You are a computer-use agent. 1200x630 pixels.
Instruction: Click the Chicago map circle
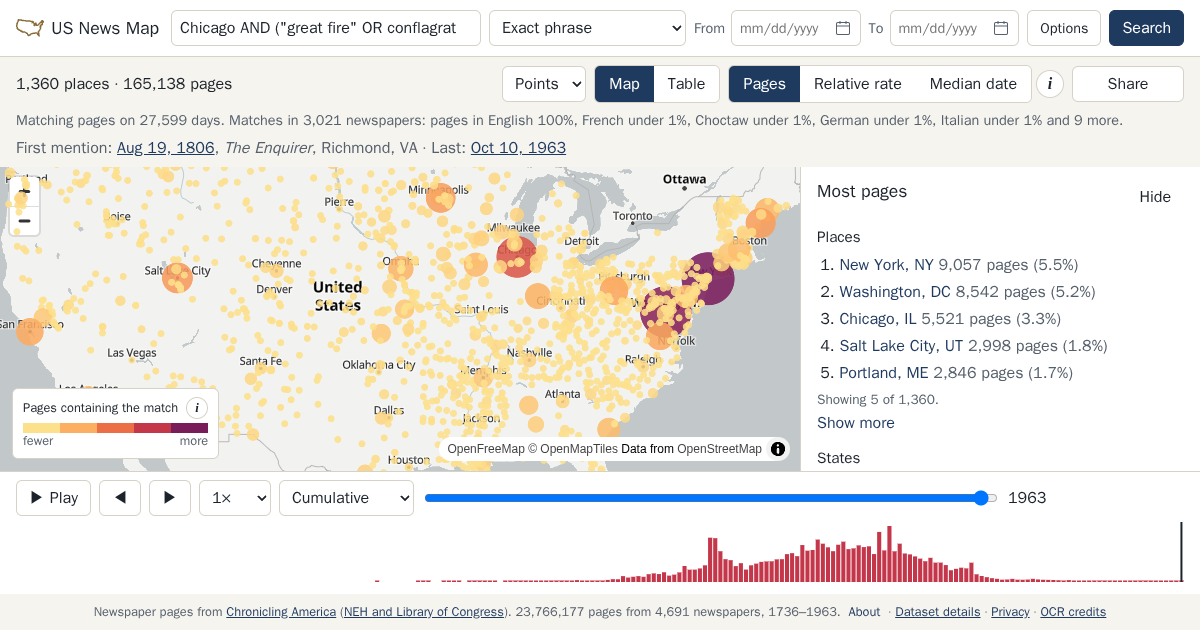(x=517, y=257)
